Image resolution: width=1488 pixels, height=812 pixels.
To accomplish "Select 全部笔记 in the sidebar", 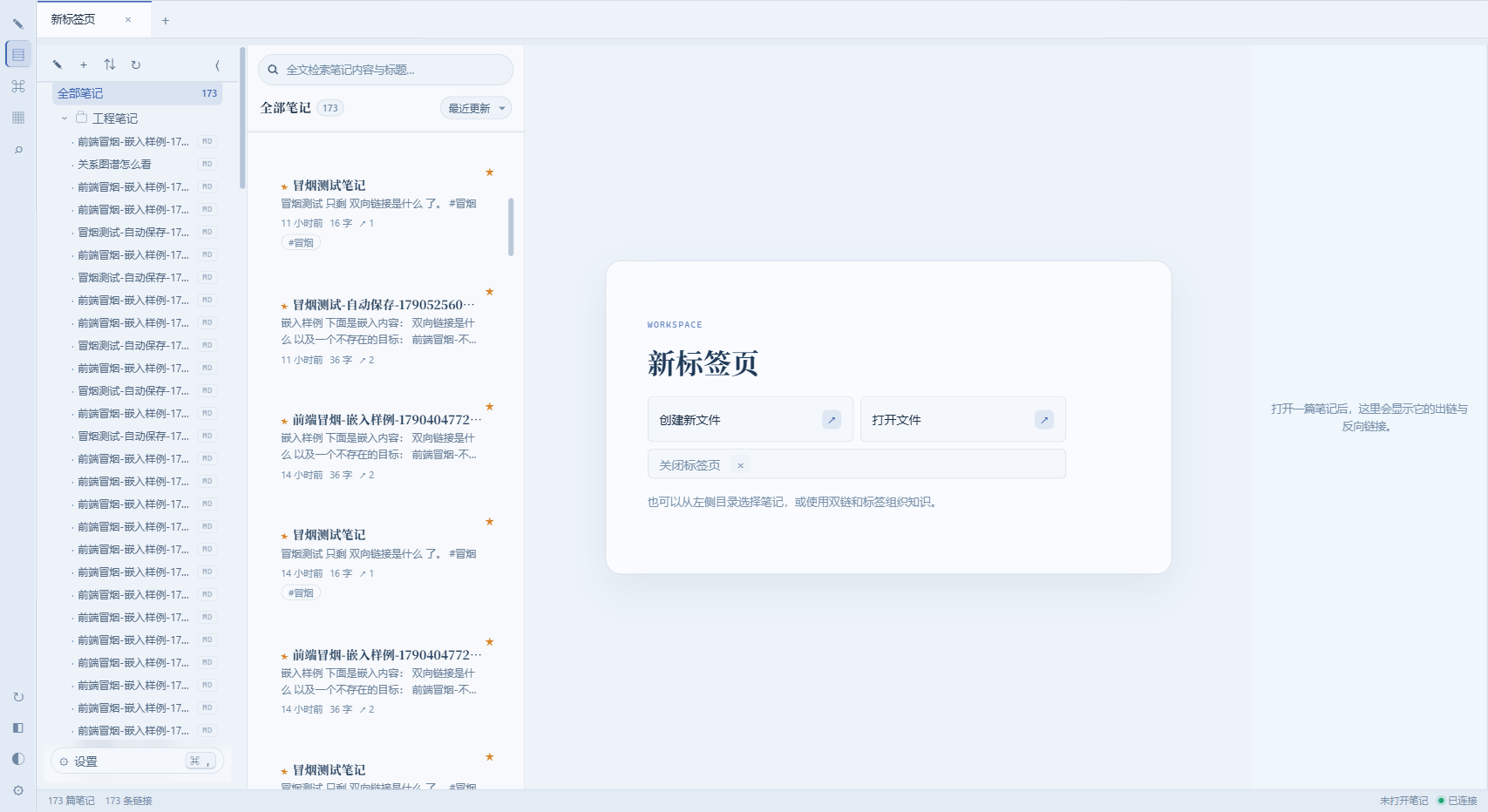I will 138,93.
